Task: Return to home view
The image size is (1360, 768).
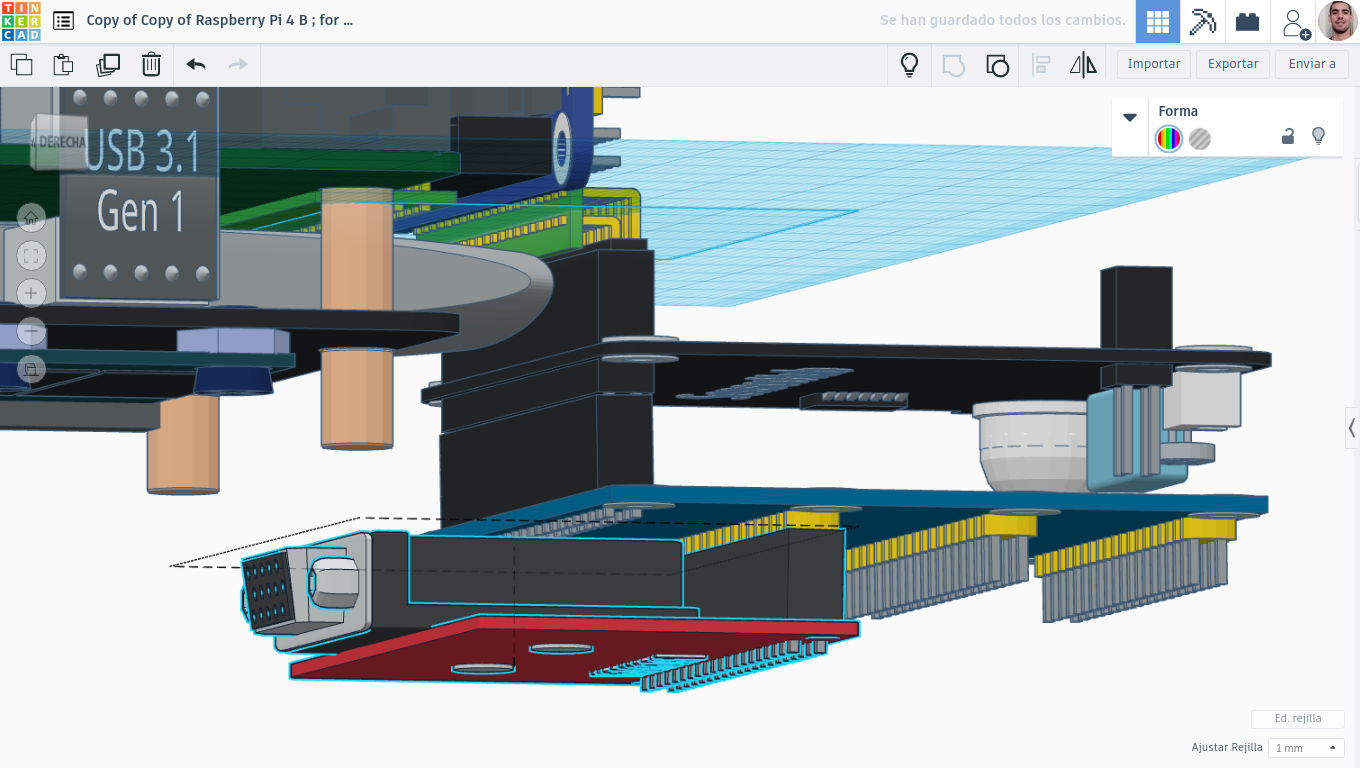Action: (31, 217)
